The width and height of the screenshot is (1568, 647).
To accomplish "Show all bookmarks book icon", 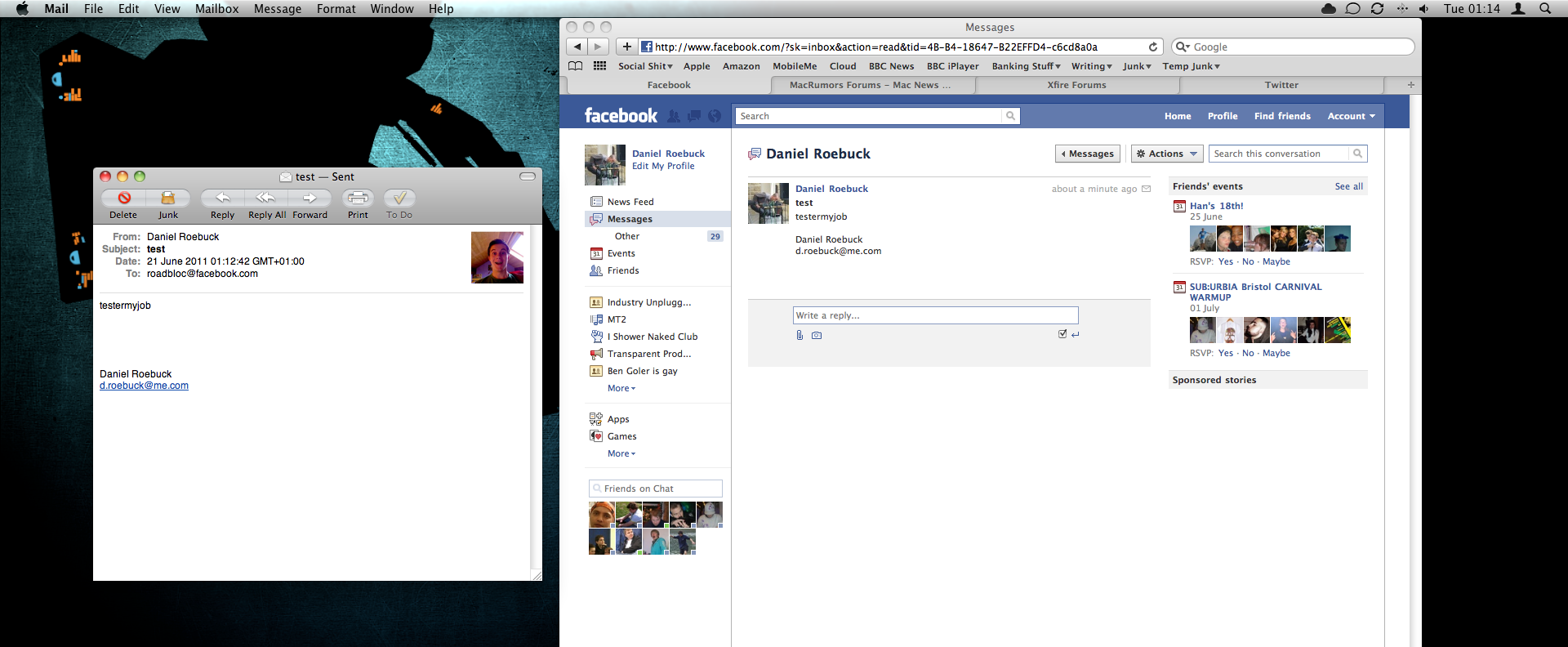I will pos(576,66).
